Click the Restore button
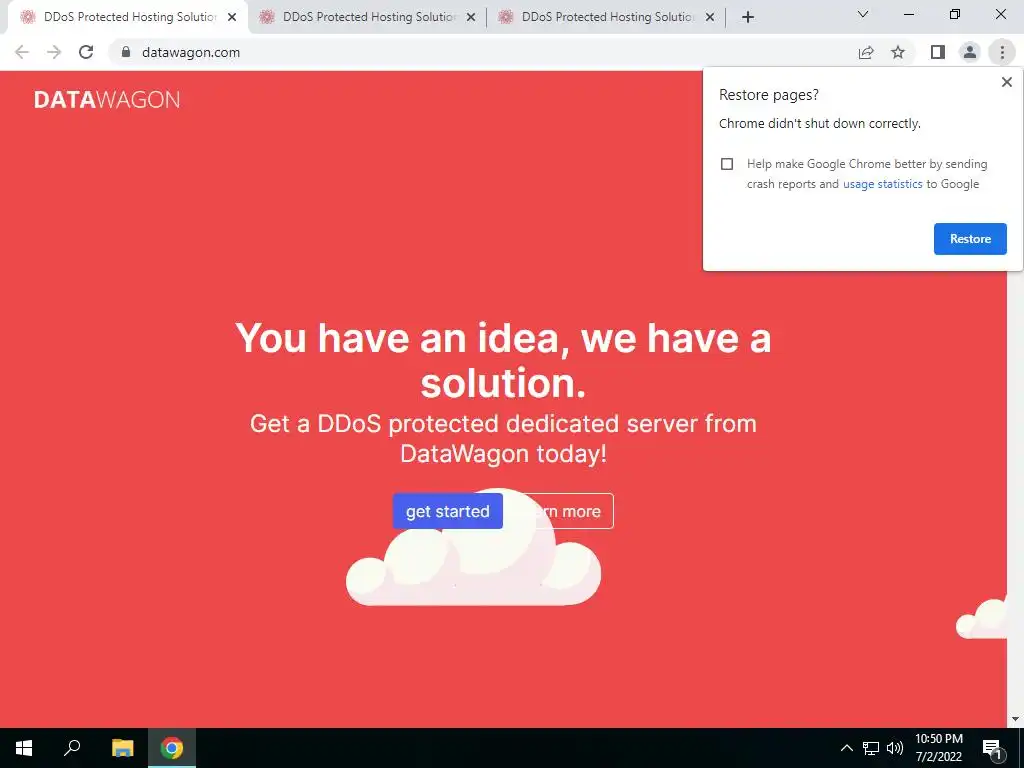Viewport: 1024px width, 768px height. pos(970,239)
